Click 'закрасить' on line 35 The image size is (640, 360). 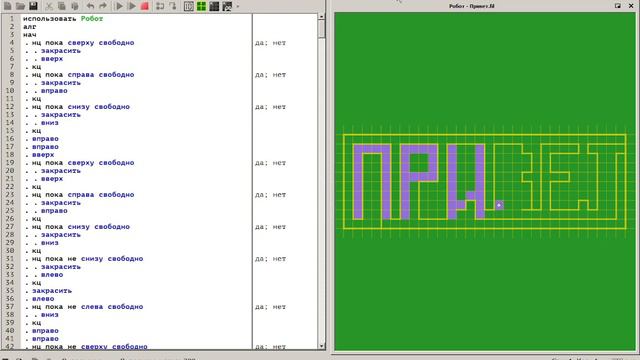[52, 291]
